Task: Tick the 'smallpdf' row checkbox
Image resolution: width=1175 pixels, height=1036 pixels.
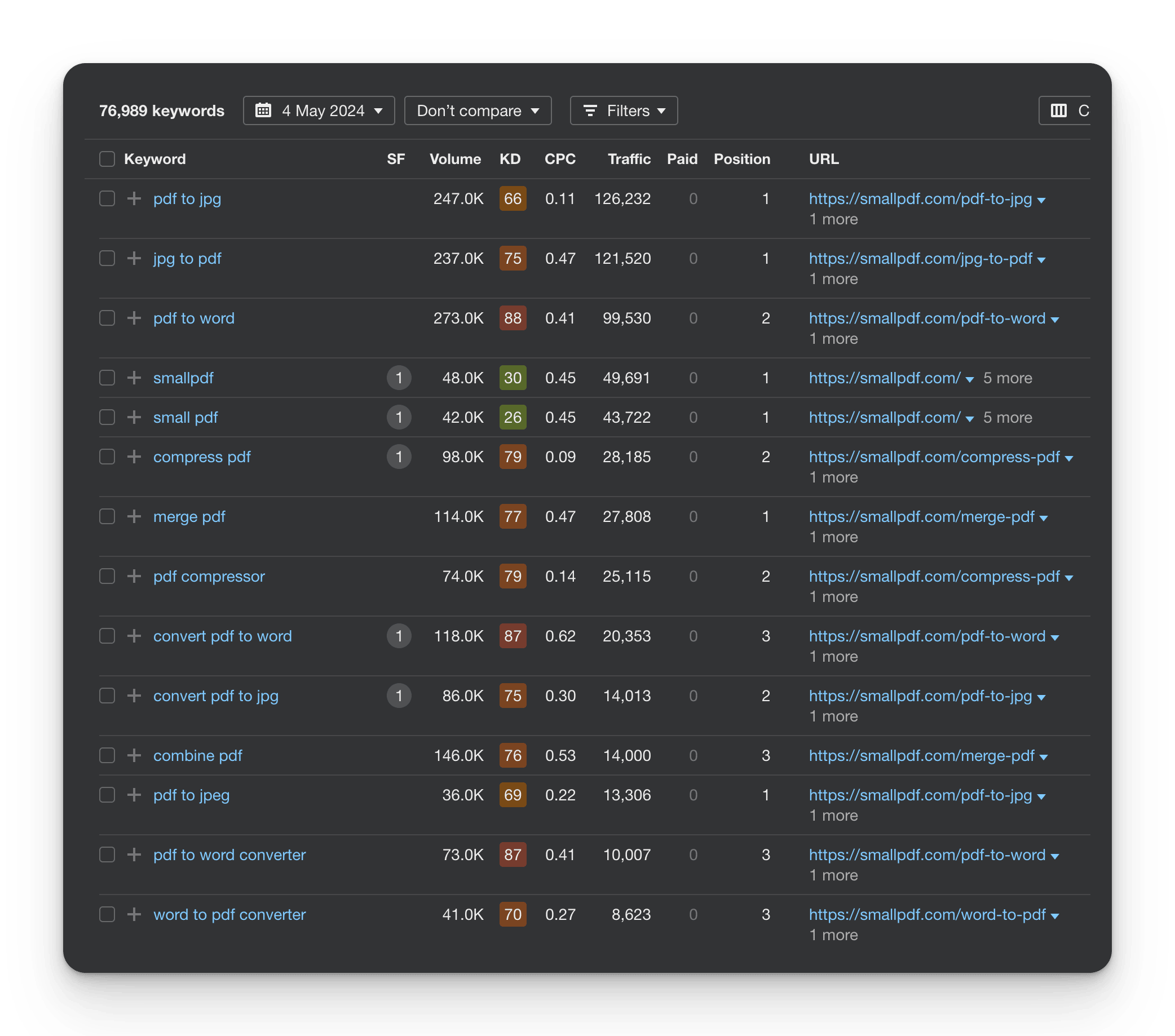Action: (107, 378)
